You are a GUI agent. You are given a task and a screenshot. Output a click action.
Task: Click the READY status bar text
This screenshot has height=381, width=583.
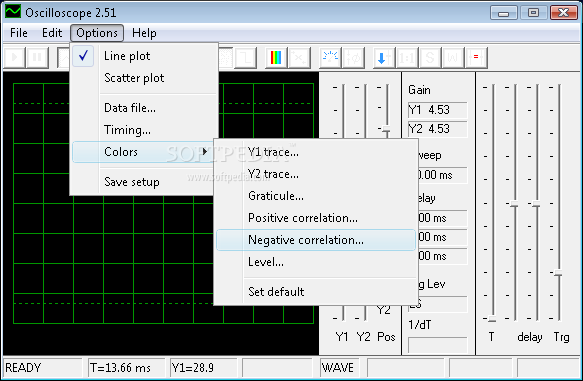coord(23,368)
